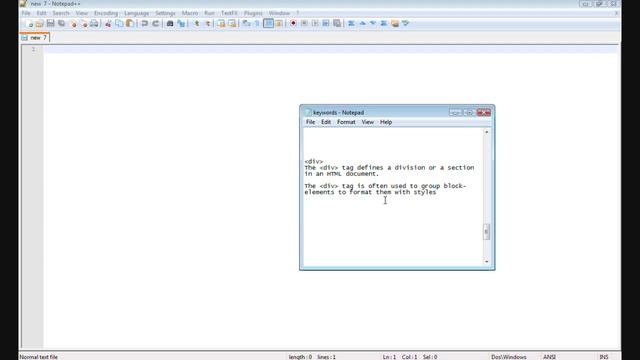The image size is (640, 360).
Task: Open the Plugins menu
Action: [x=253, y=13]
